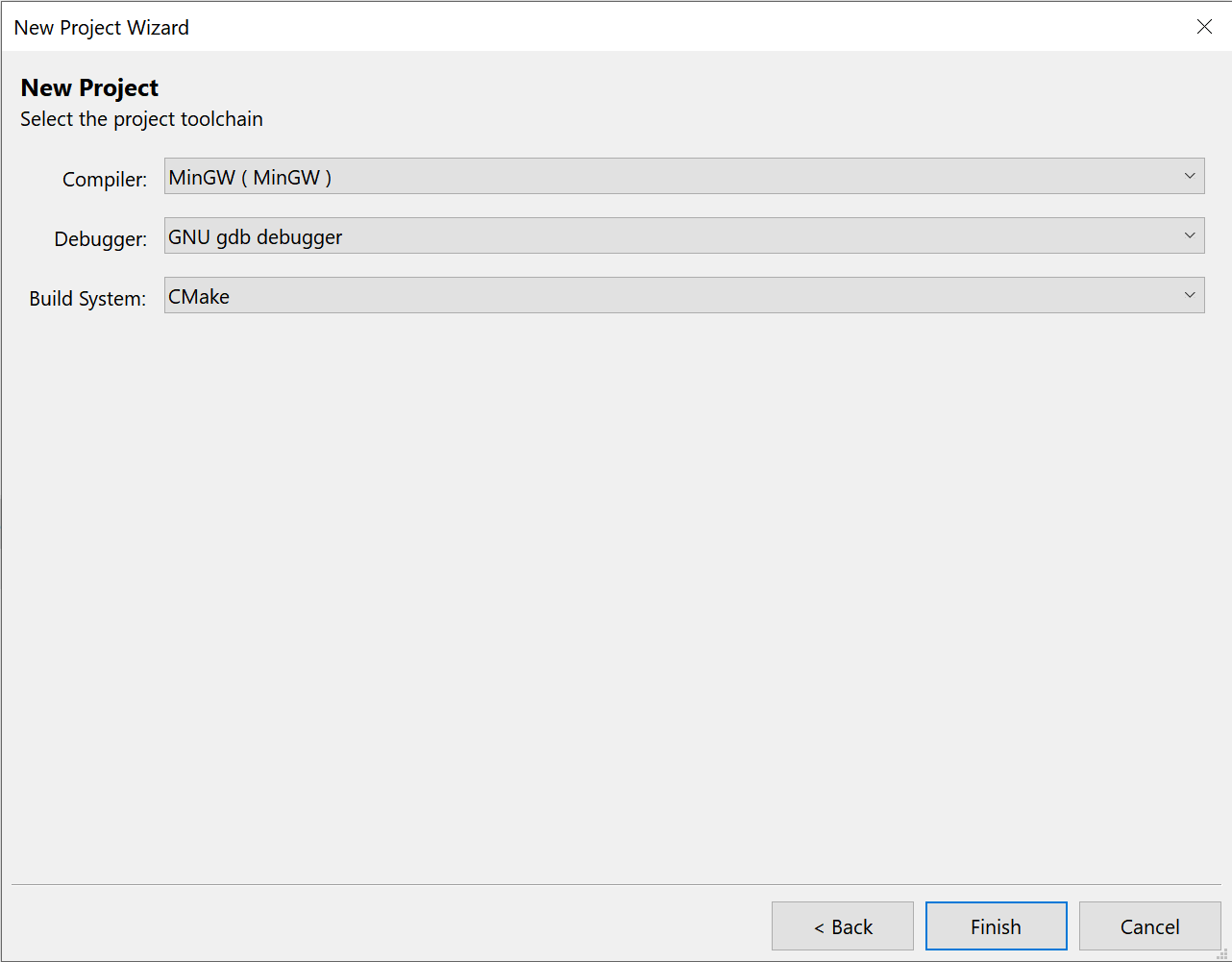Click the "New Project Wizard" title bar text
This screenshot has height=962, width=1232.
coord(101,27)
